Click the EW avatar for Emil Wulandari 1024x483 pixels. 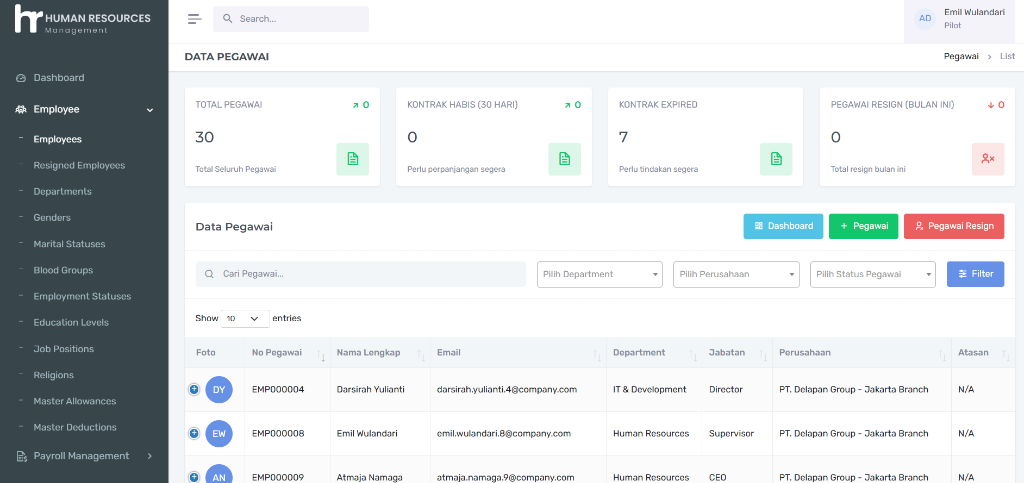click(x=219, y=433)
